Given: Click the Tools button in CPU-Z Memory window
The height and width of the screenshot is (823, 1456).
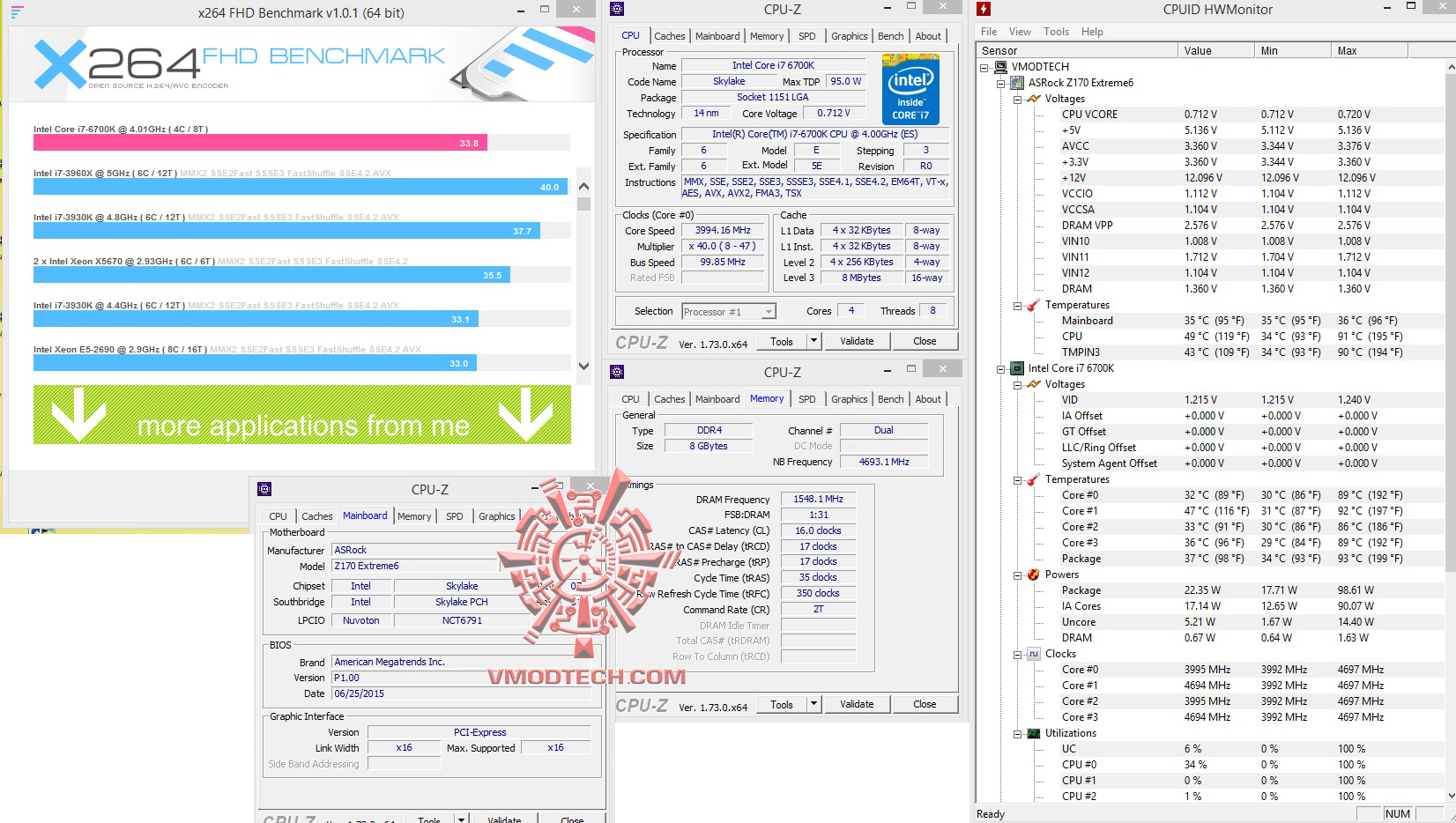Looking at the screenshot, I should pyautogui.click(x=781, y=704).
